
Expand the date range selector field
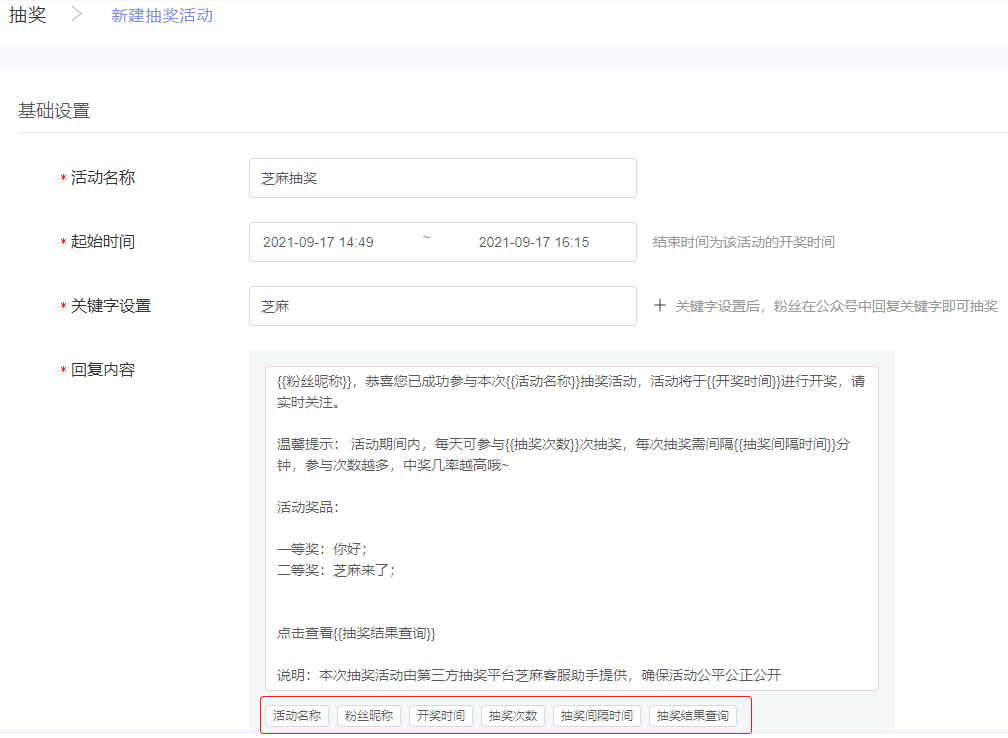coord(443,241)
